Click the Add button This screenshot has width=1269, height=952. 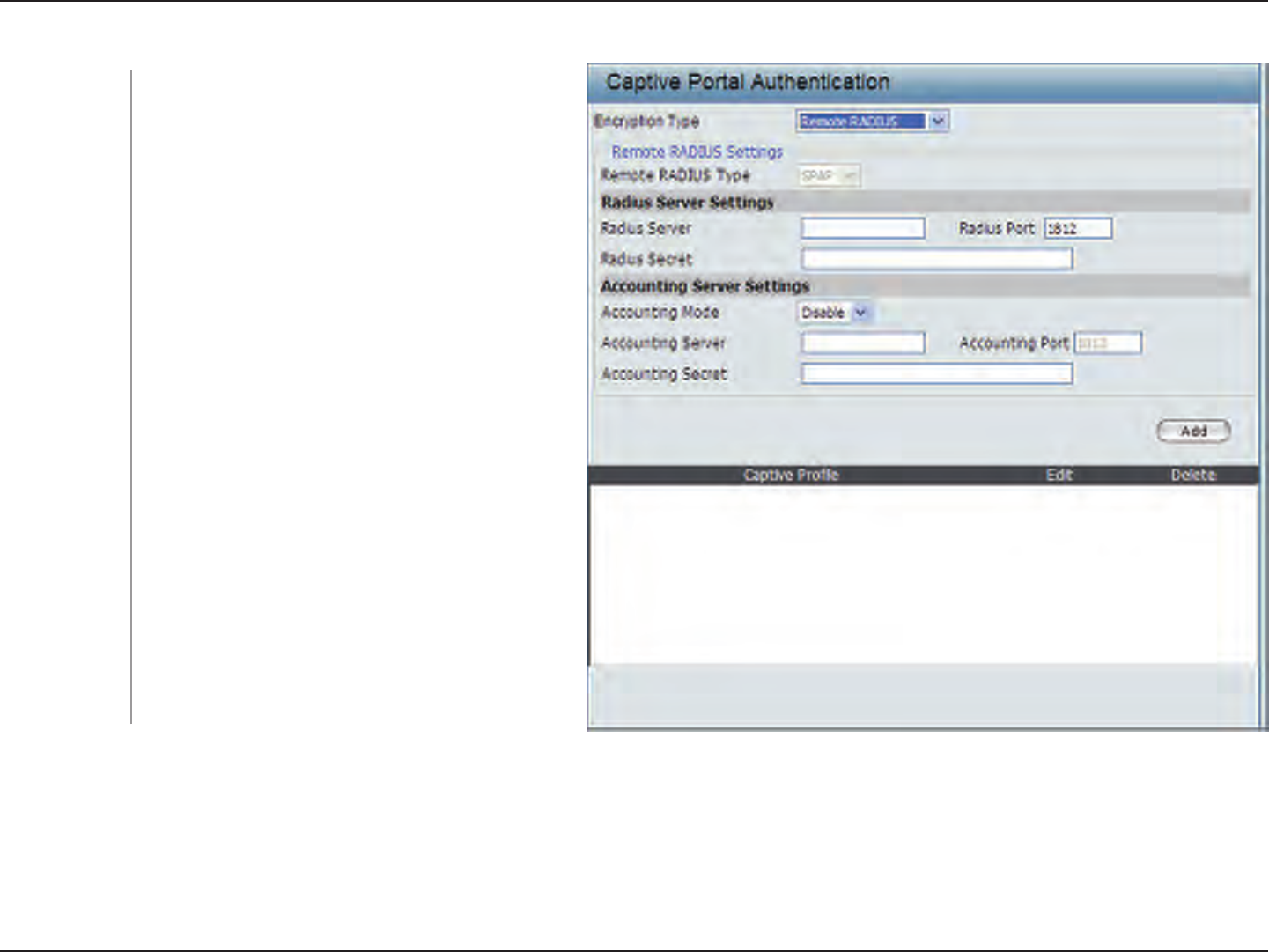(1193, 432)
